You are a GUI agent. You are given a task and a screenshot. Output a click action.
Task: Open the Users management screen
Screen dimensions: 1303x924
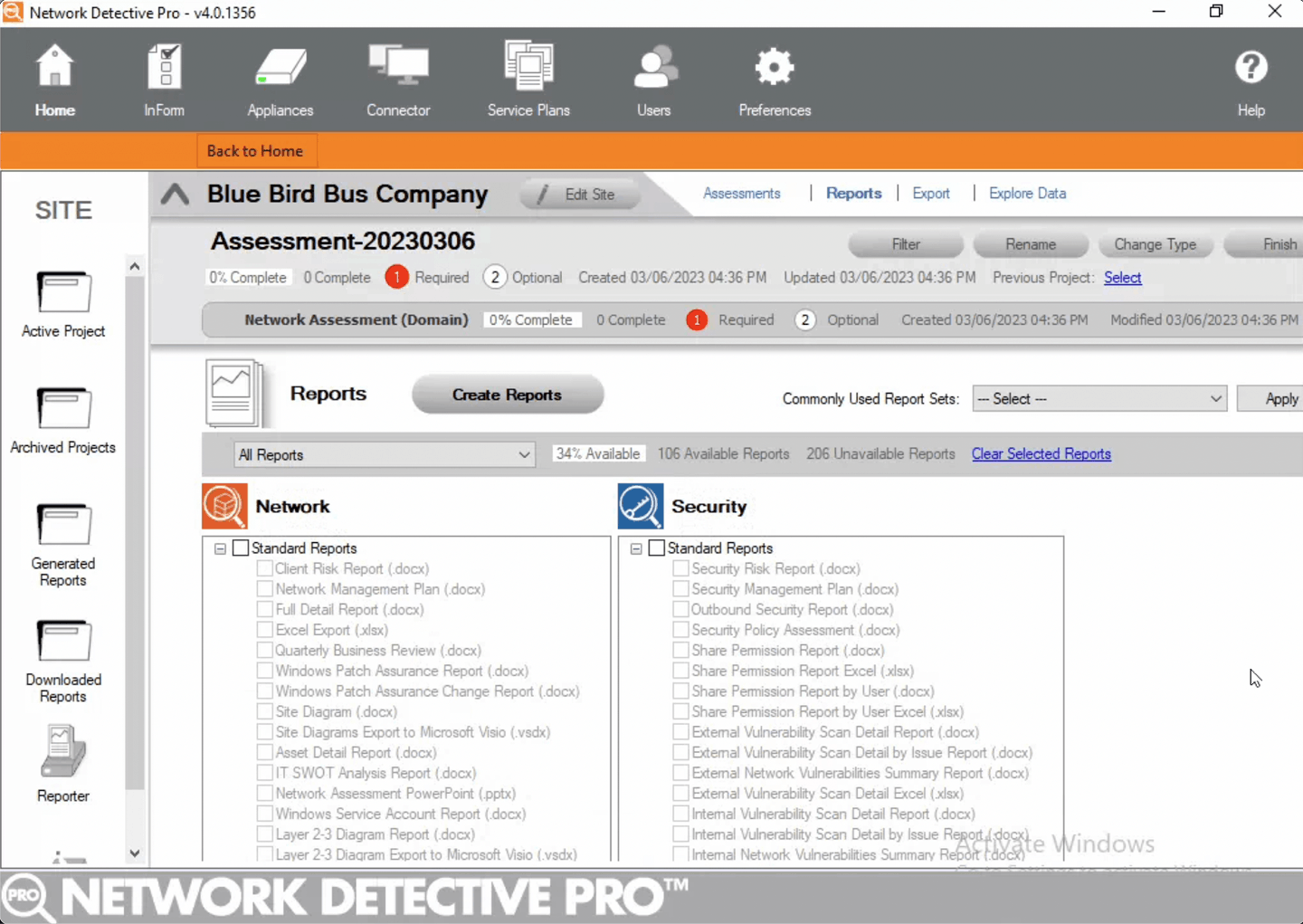point(653,79)
